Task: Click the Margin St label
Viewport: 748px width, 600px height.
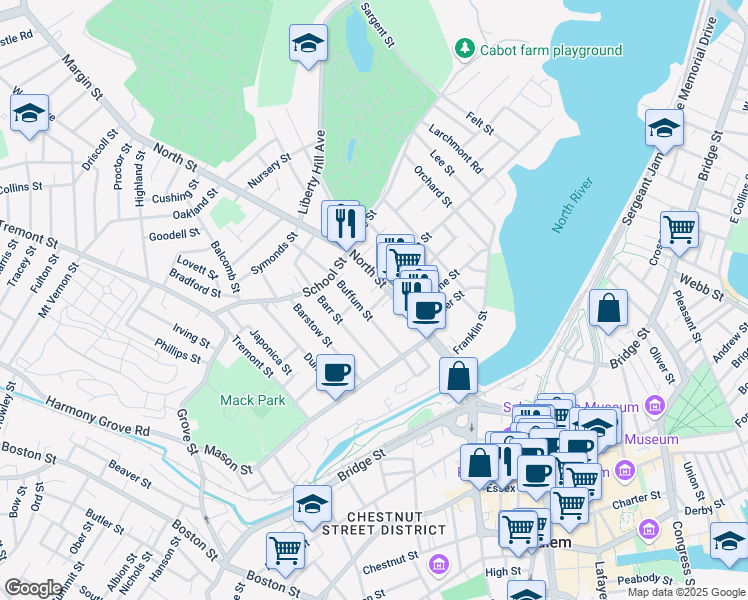Action: point(82,77)
